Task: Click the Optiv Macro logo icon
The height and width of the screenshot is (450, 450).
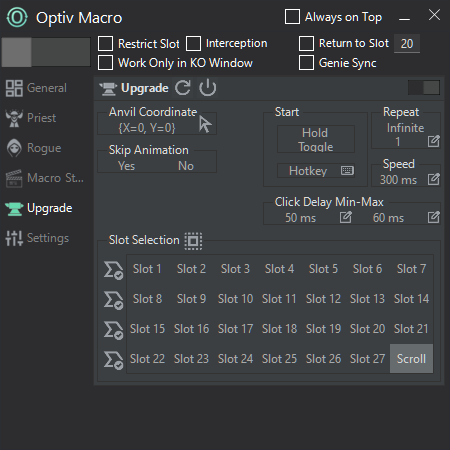Action: click(x=17, y=17)
